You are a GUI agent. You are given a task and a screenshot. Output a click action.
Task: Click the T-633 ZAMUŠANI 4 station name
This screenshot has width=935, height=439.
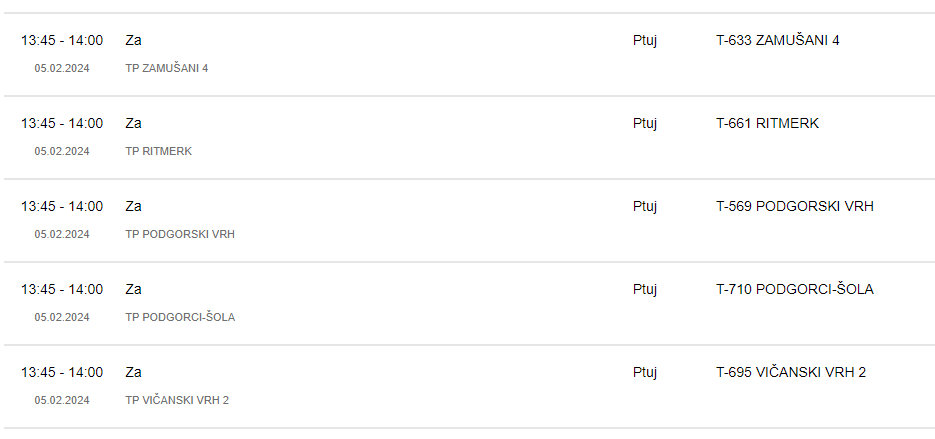tap(778, 41)
